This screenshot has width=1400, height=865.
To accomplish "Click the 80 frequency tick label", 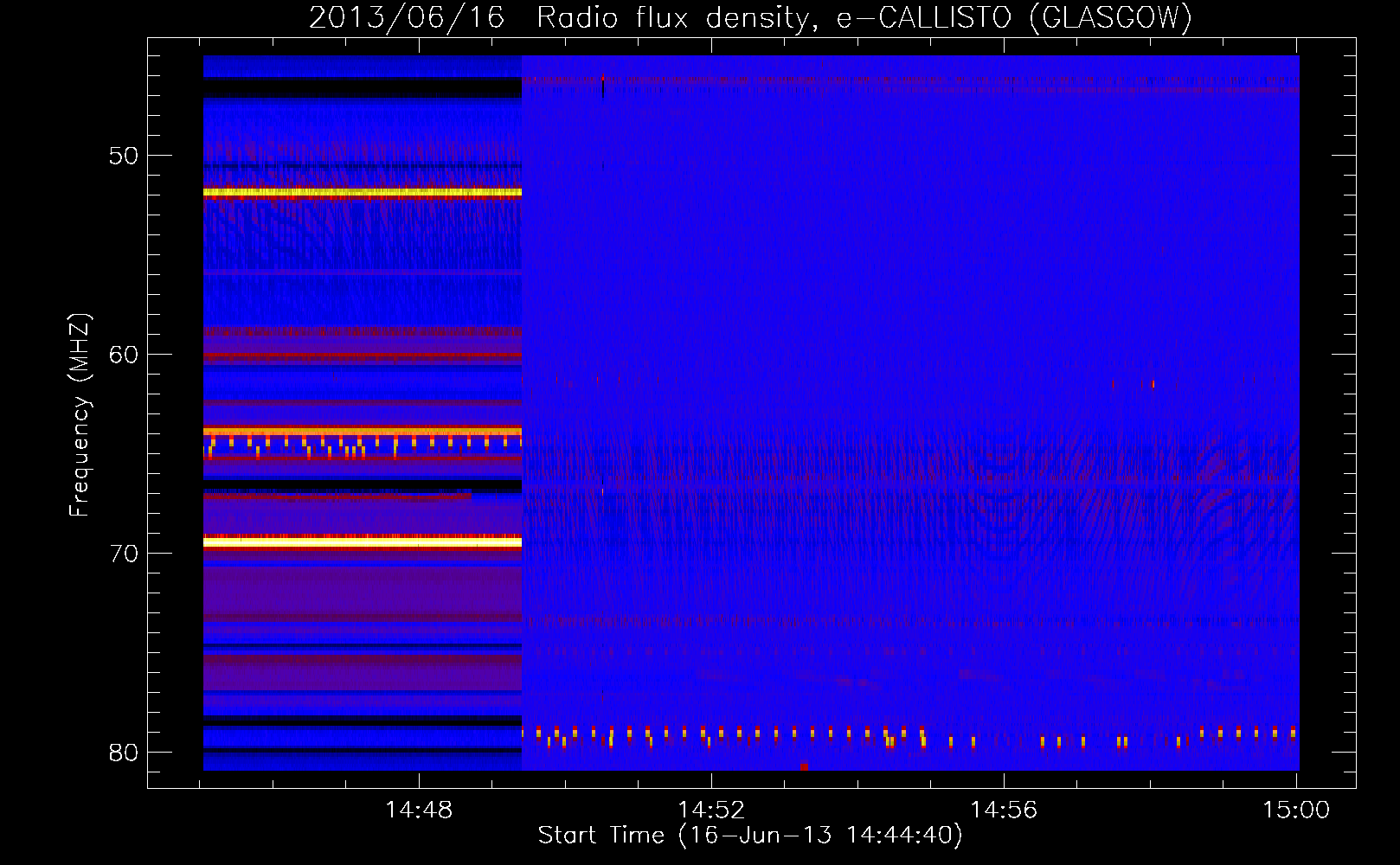I will [124, 753].
